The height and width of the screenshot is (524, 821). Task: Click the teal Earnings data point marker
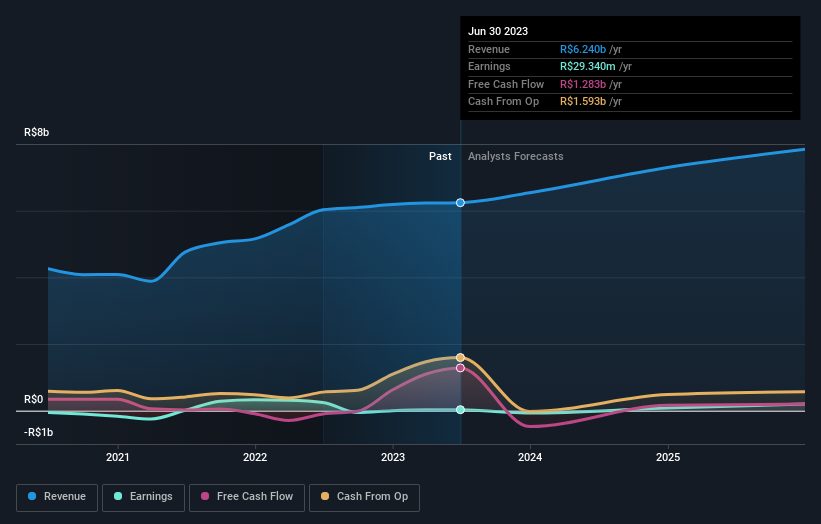coord(460,409)
